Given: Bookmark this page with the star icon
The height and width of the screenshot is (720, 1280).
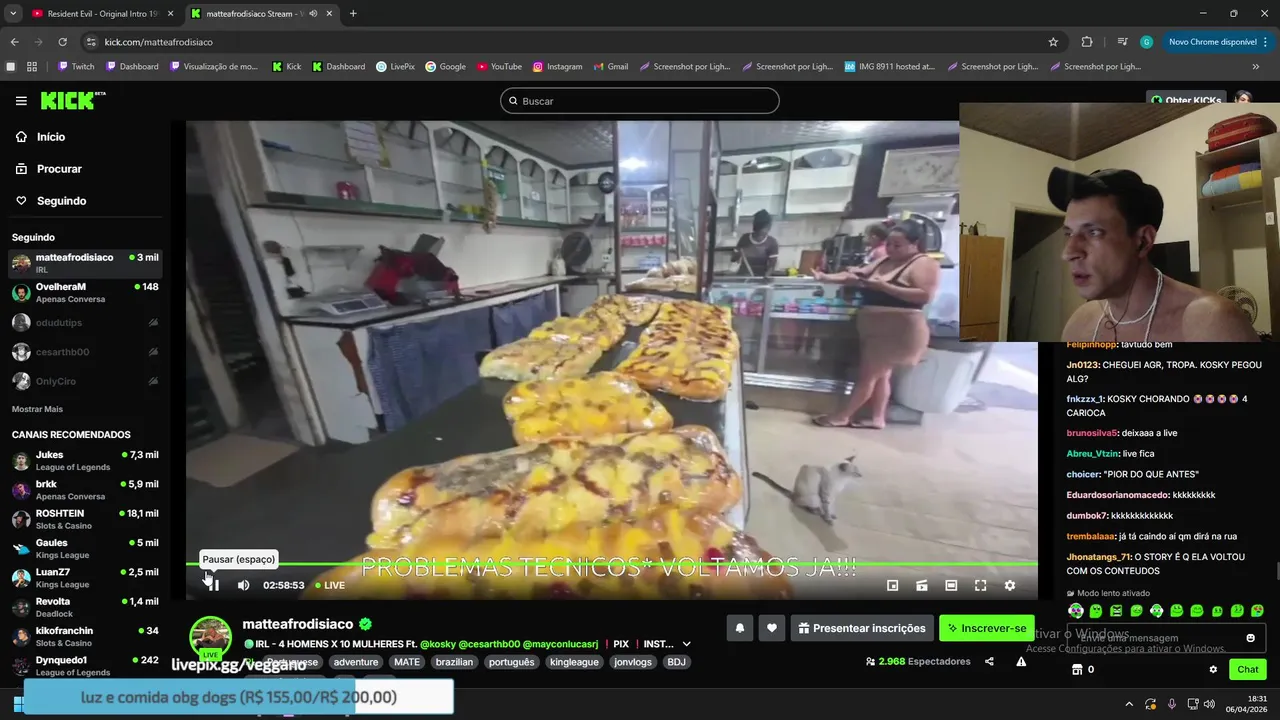Looking at the screenshot, I should pos(1053,42).
